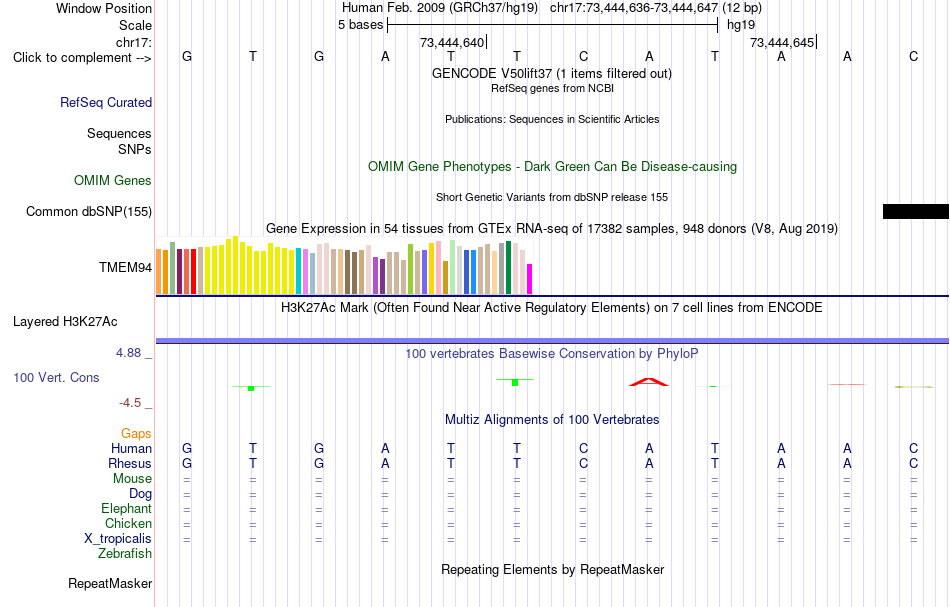Image resolution: width=950 pixels, height=607 pixels.
Task: Click the magenta last bar of GTEx chart
Action: pyautogui.click(x=530, y=279)
